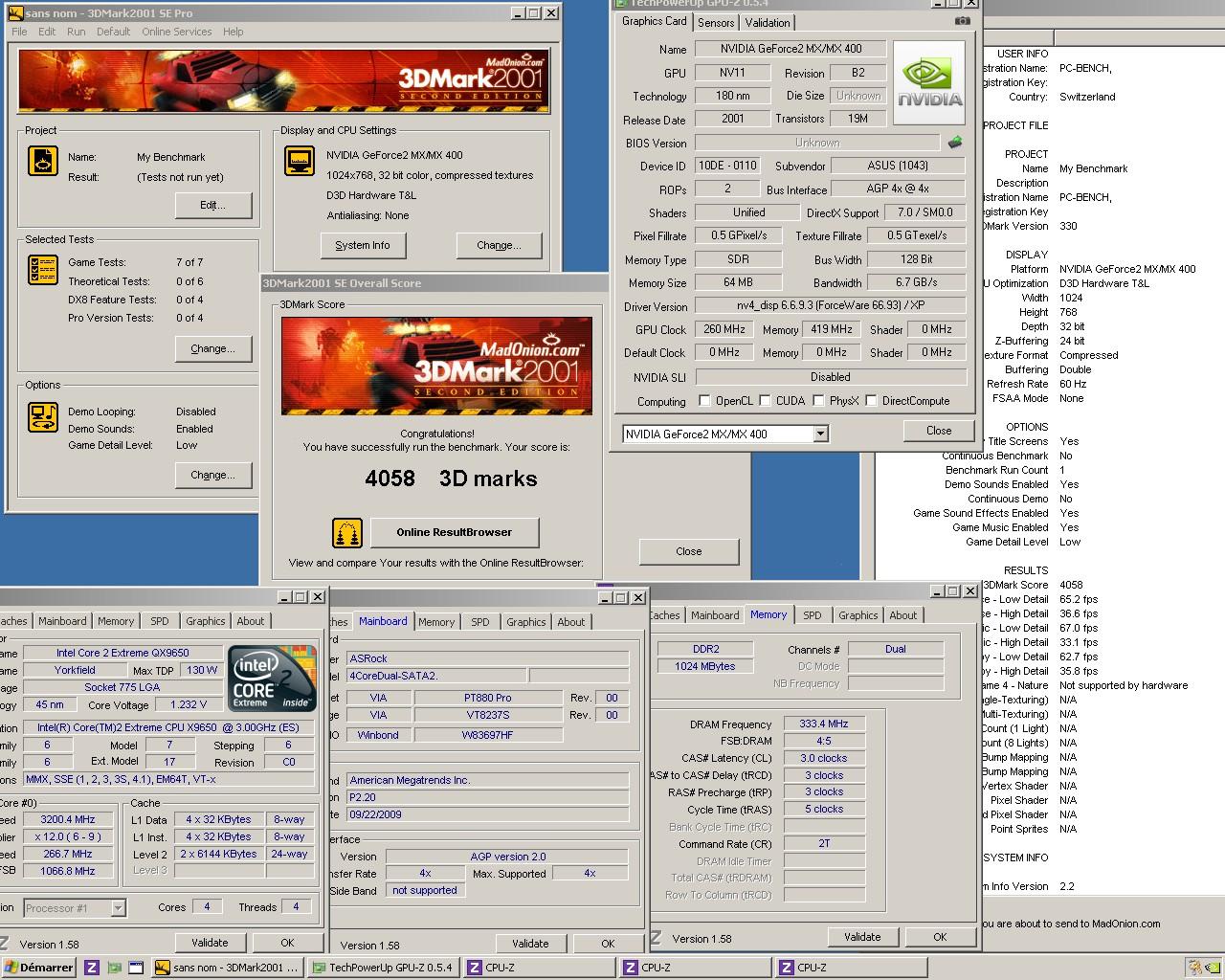The width and height of the screenshot is (1225, 980).
Task: Click the Core Speed 3200.4 MHz field
Action: coord(67,819)
